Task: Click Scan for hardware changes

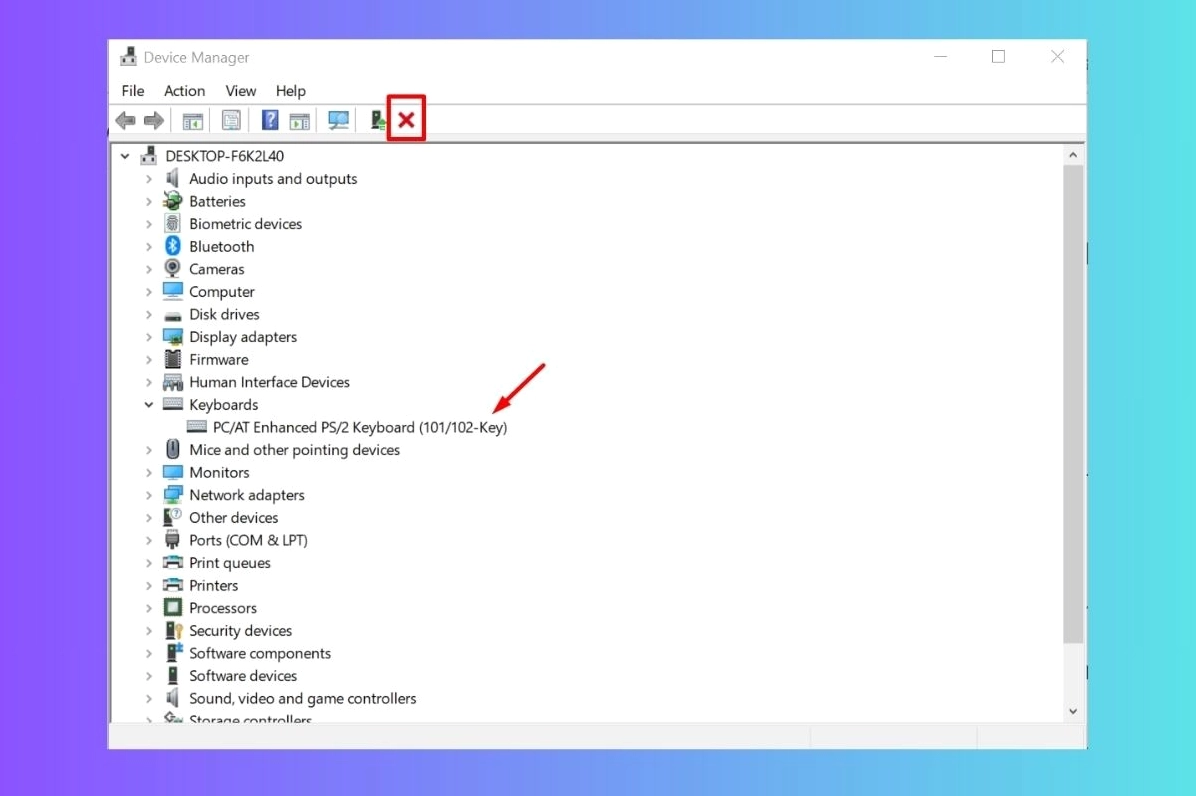Action: (338, 120)
